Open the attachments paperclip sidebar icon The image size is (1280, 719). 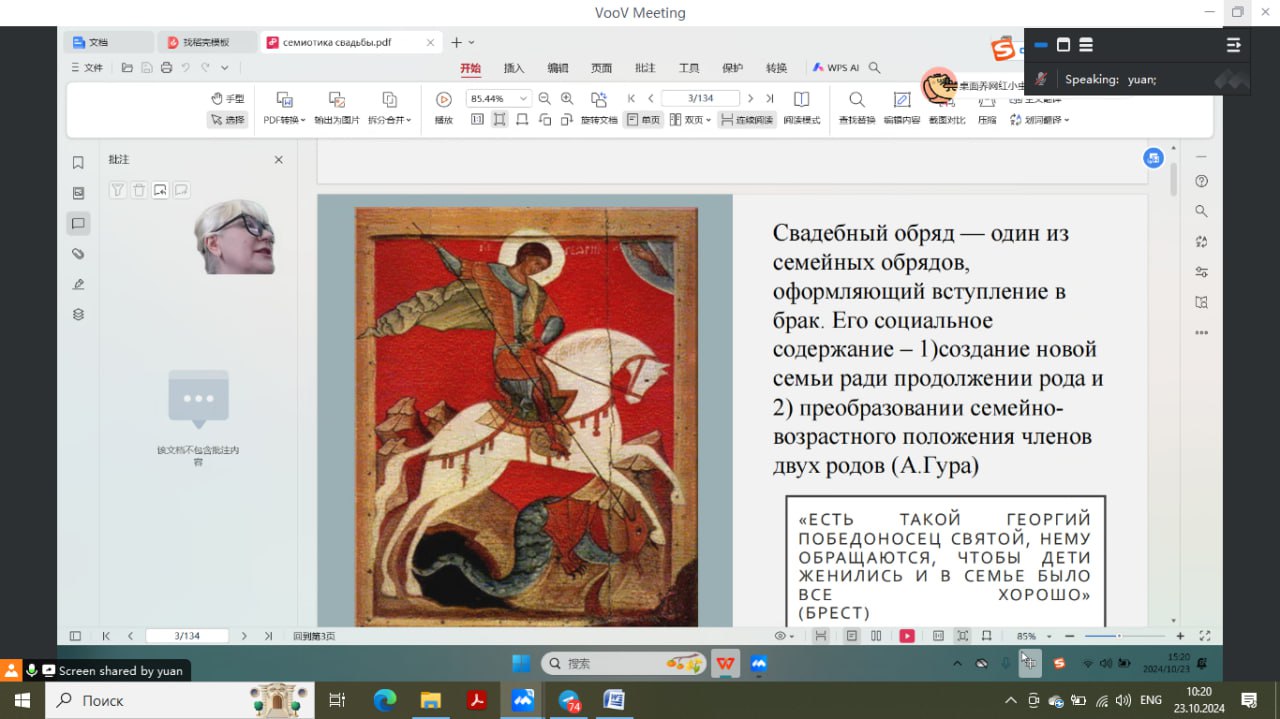point(78,254)
